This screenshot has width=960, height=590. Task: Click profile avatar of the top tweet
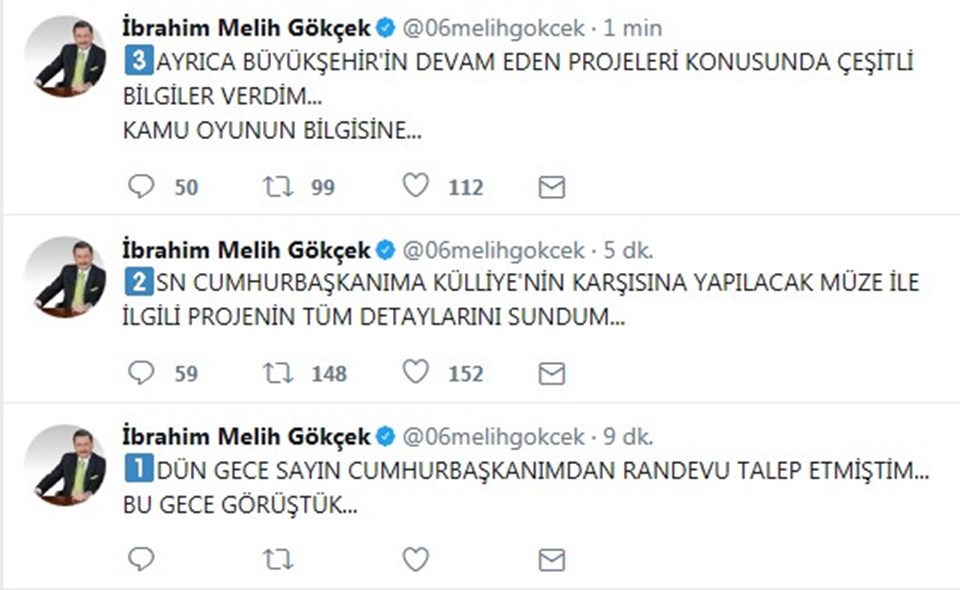(66, 56)
